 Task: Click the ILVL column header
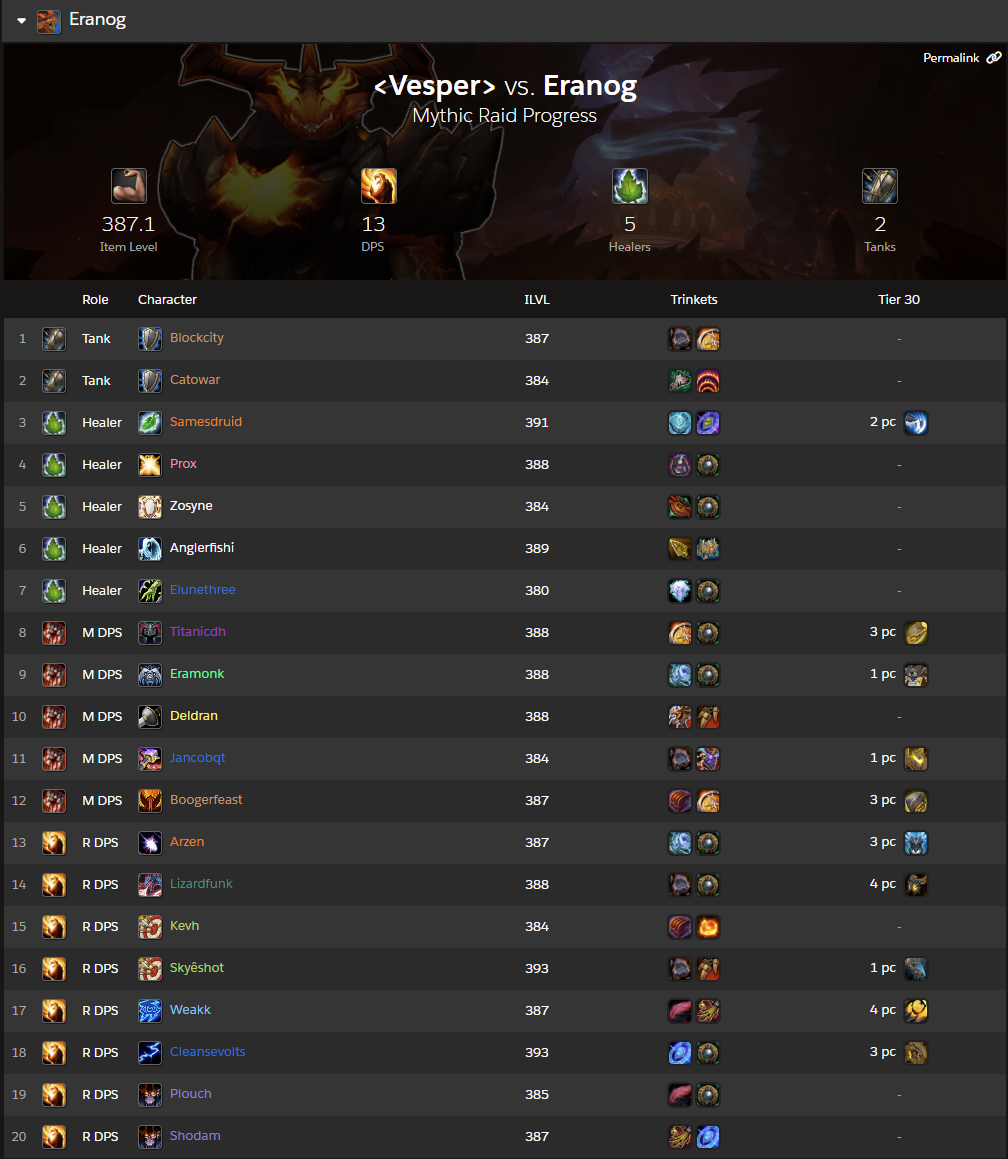pyautogui.click(x=537, y=299)
